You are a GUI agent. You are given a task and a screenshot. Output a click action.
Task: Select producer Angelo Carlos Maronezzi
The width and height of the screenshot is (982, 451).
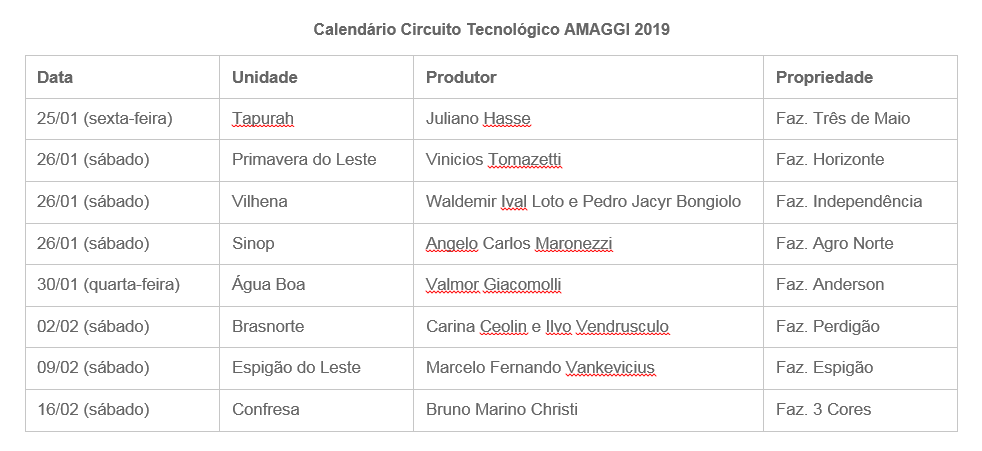[519, 244]
